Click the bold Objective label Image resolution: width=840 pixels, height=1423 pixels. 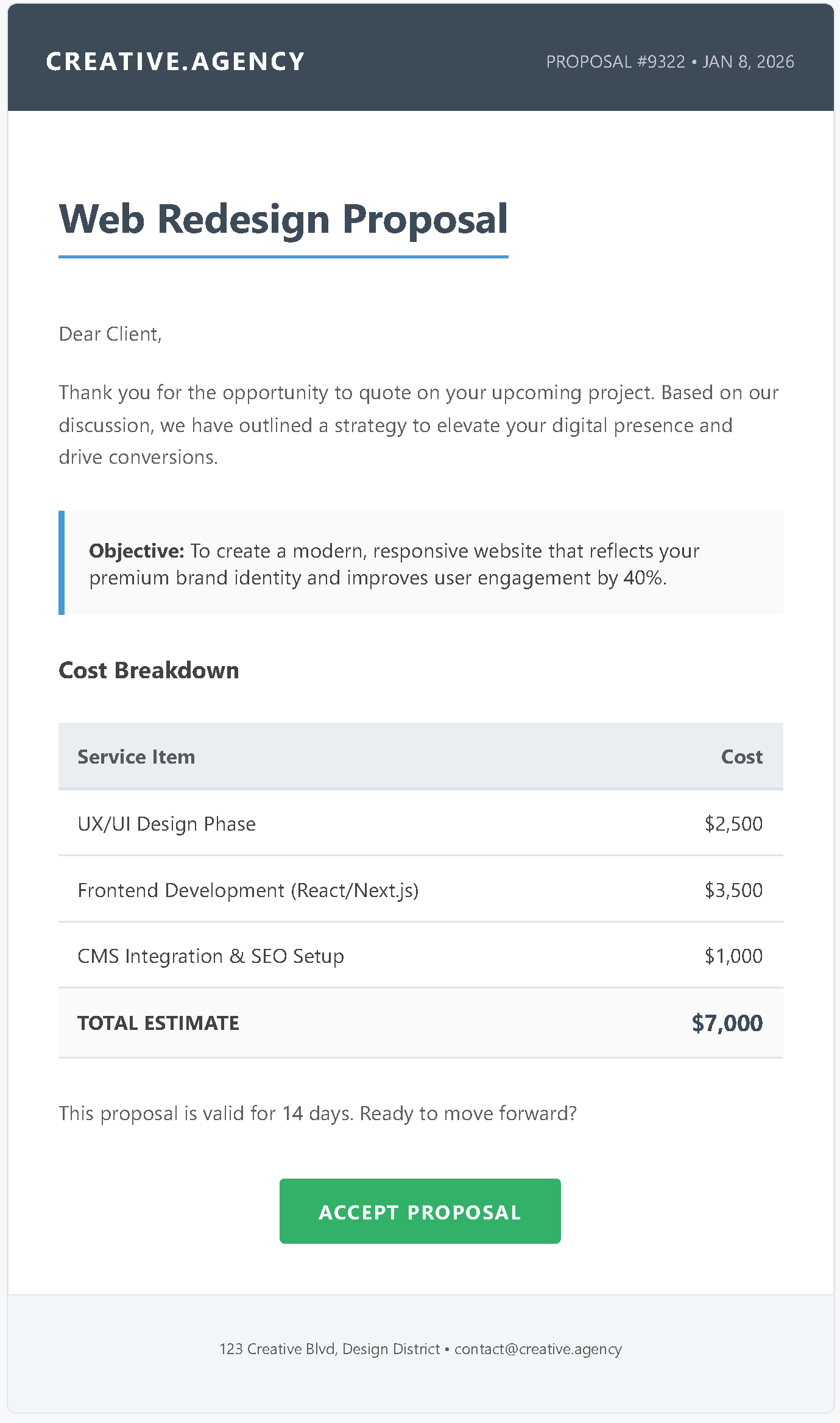[x=136, y=551]
